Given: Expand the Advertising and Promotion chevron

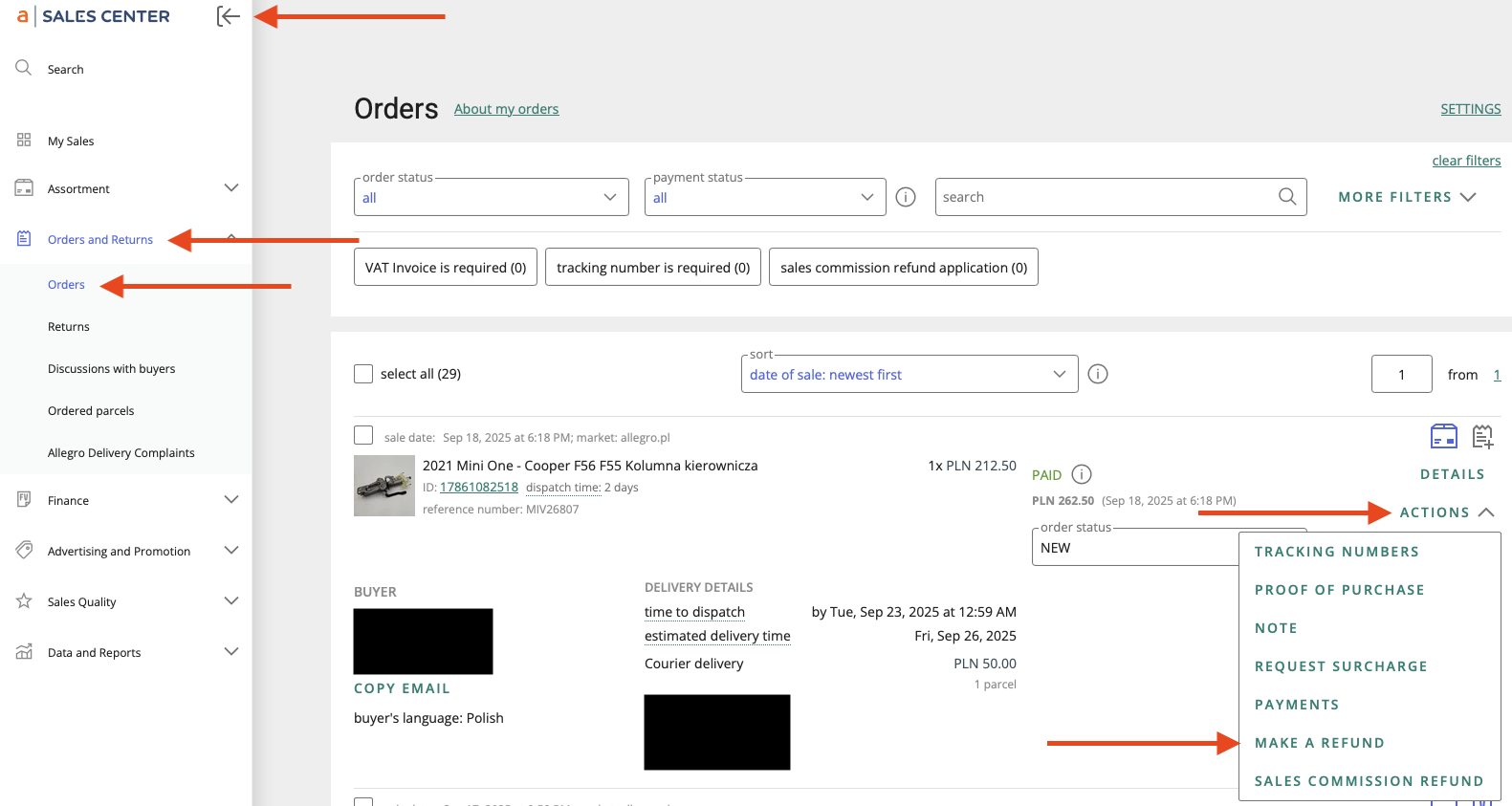Looking at the screenshot, I should [231, 550].
